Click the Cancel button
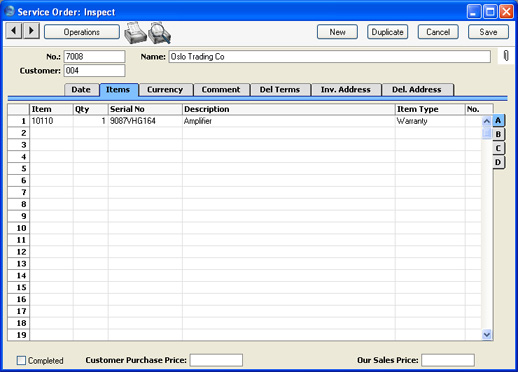The width and height of the screenshot is (518, 372). pyautogui.click(x=438, y=32)
